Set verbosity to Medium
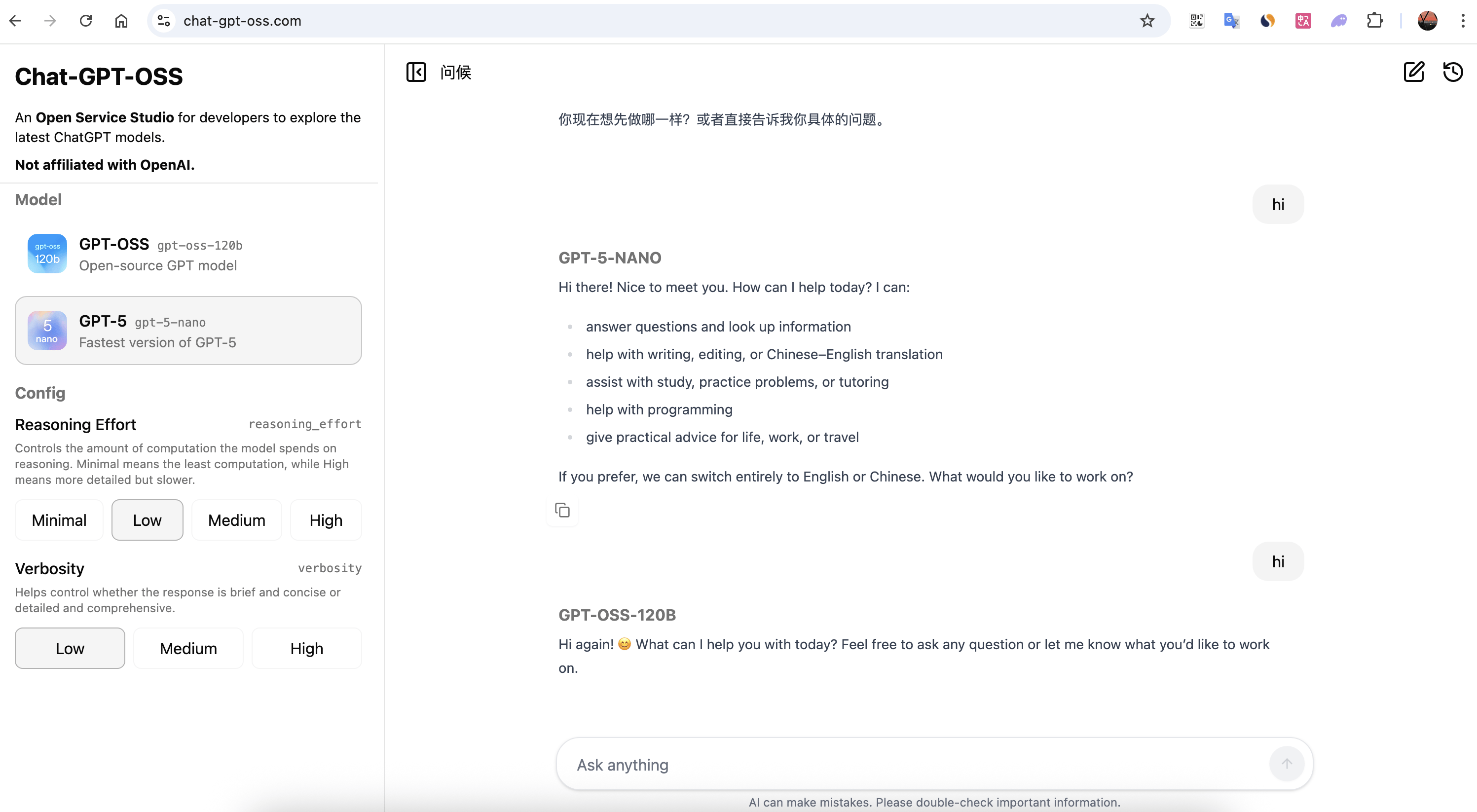1477x812 pixels. point(188,648)
